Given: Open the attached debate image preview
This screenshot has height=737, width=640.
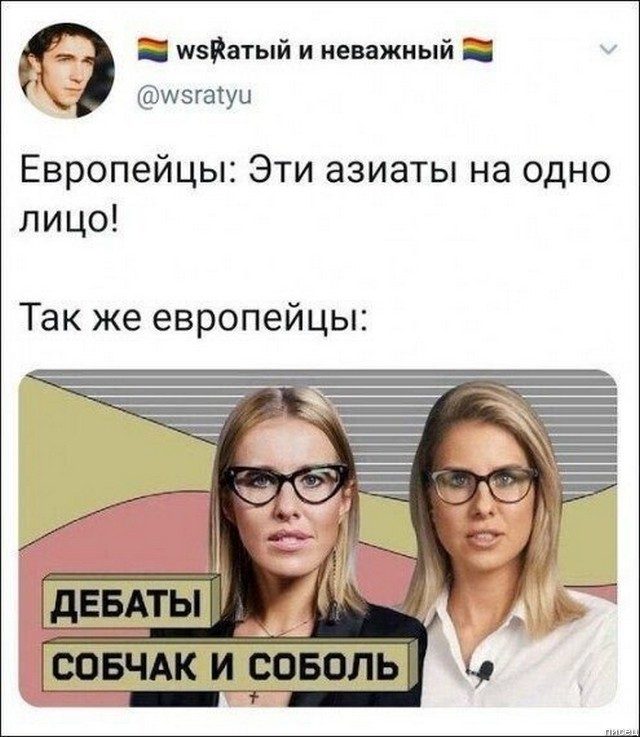Looking at the screenshot, I should pos(318,538).
